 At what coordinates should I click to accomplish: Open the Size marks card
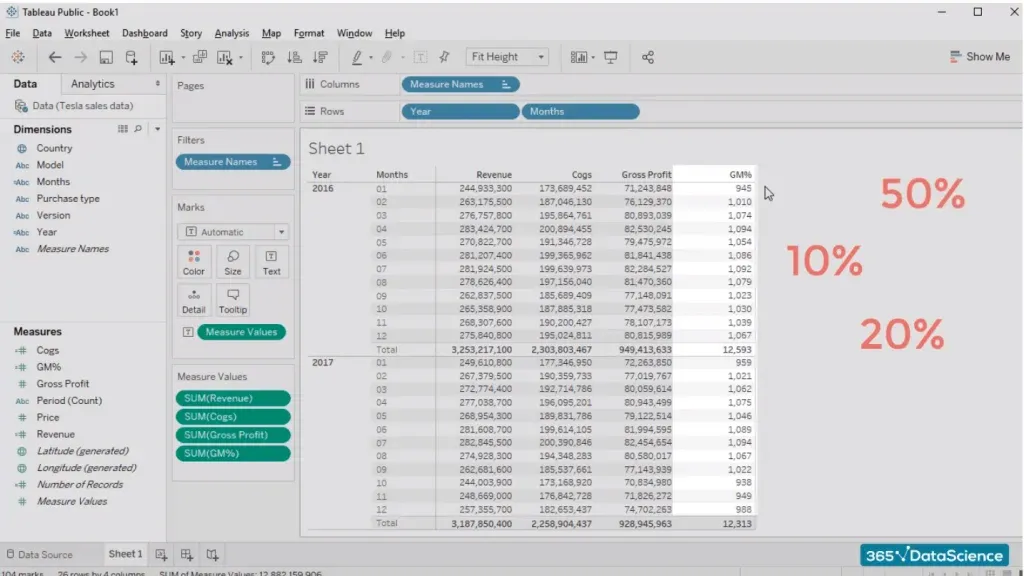tap(232, 262)
